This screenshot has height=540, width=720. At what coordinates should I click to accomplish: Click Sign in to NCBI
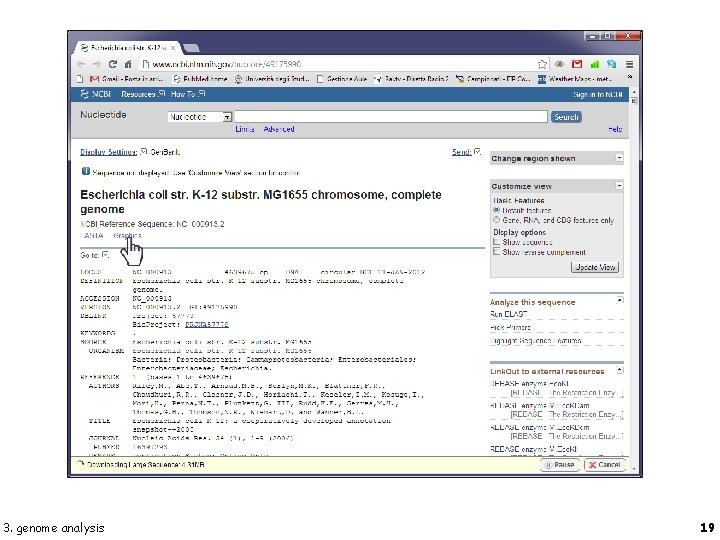tap(597, 95)
